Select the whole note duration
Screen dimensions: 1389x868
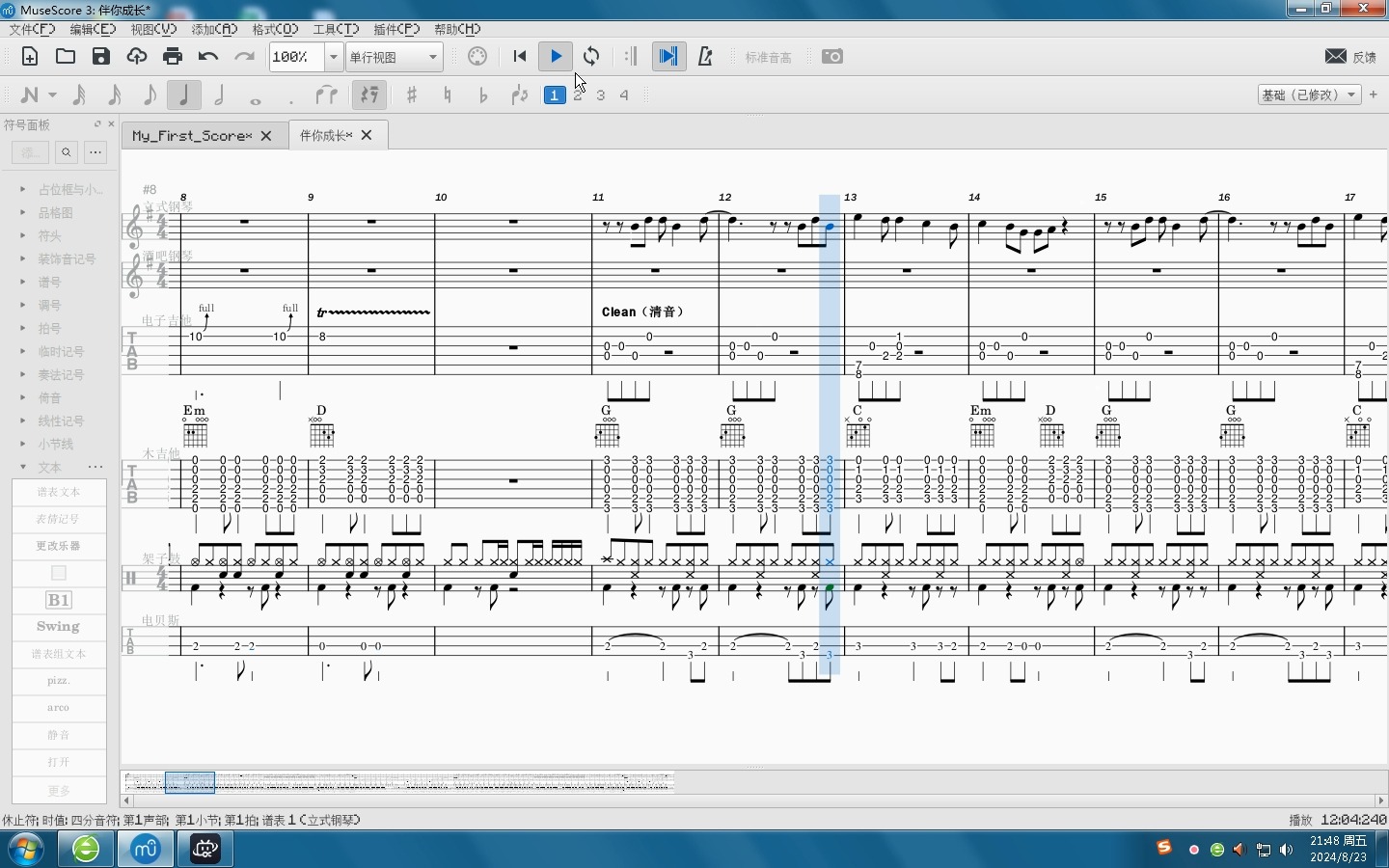[x=256, y=99]
